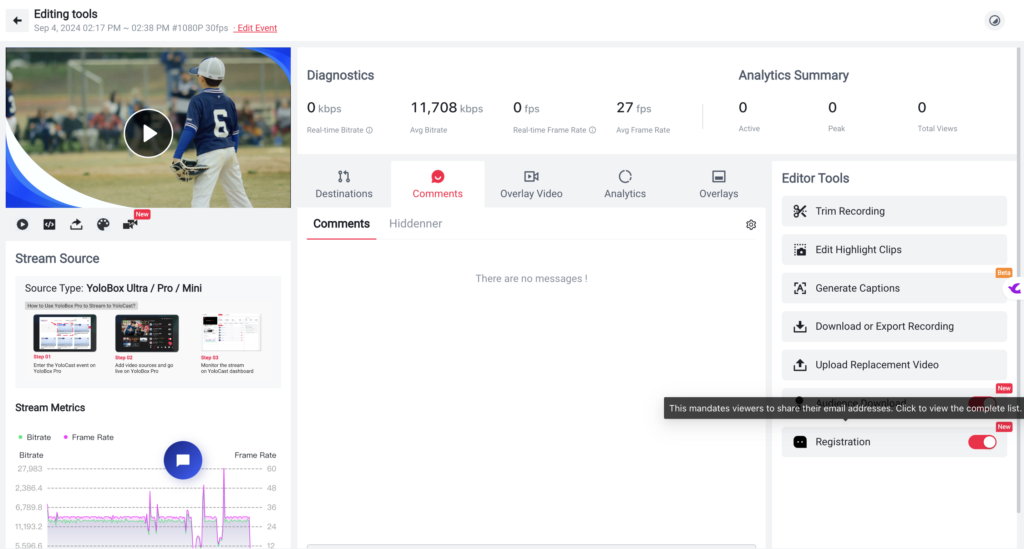Toggle the Audience Download switch
The image size is (1024, 549).
click(x=982, y=402)
